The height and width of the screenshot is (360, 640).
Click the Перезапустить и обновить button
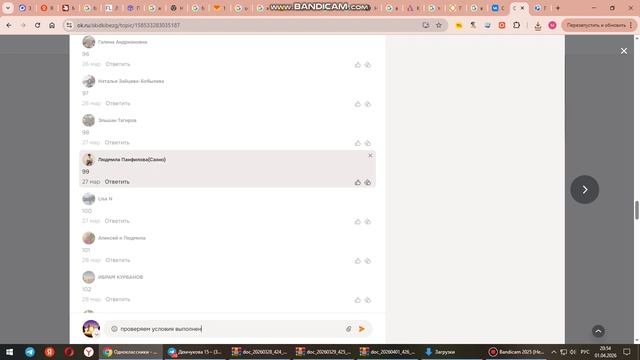pyautogui.click(x=598, y=25)
